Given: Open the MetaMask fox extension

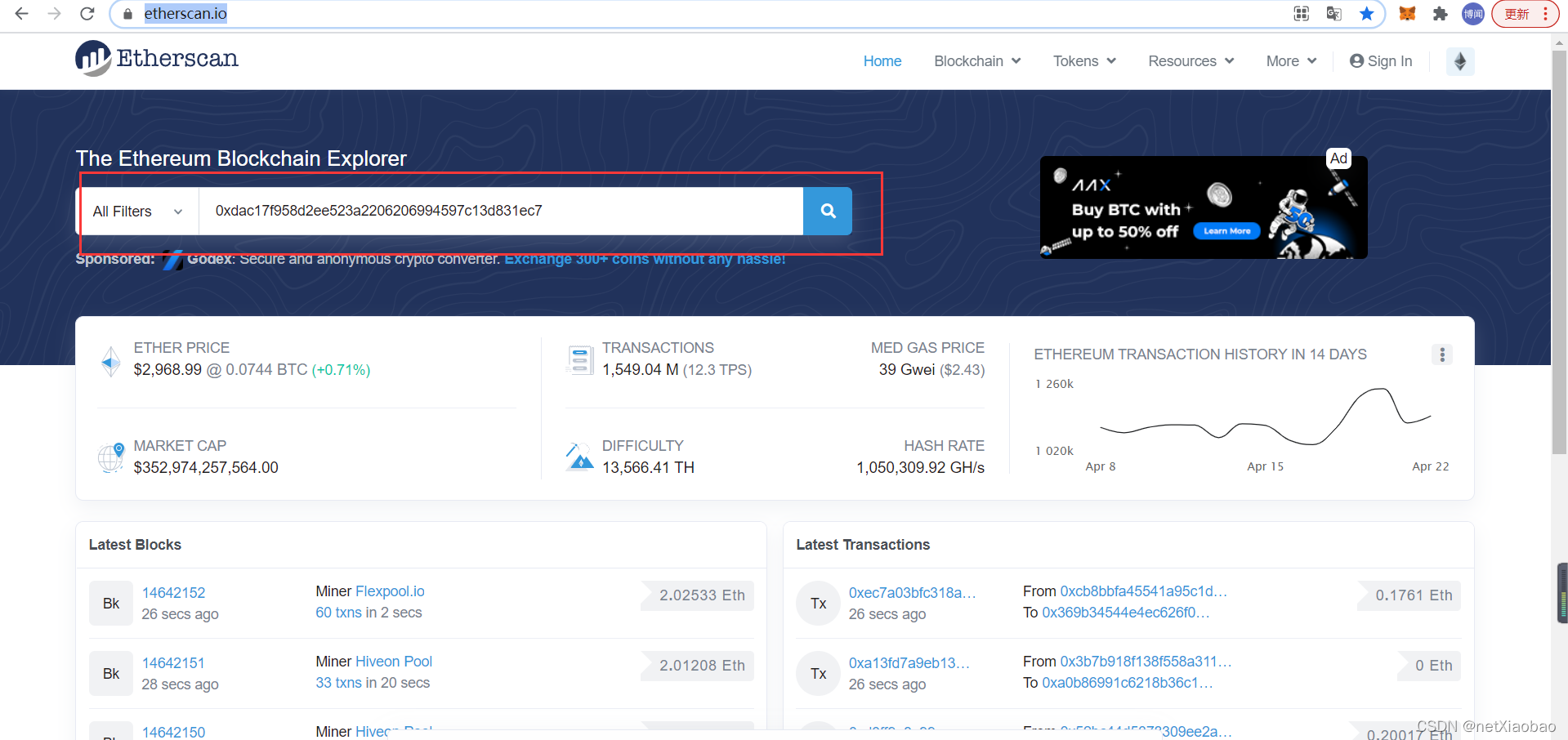Looking at the screenshot, I should (x=1407, y=14).
